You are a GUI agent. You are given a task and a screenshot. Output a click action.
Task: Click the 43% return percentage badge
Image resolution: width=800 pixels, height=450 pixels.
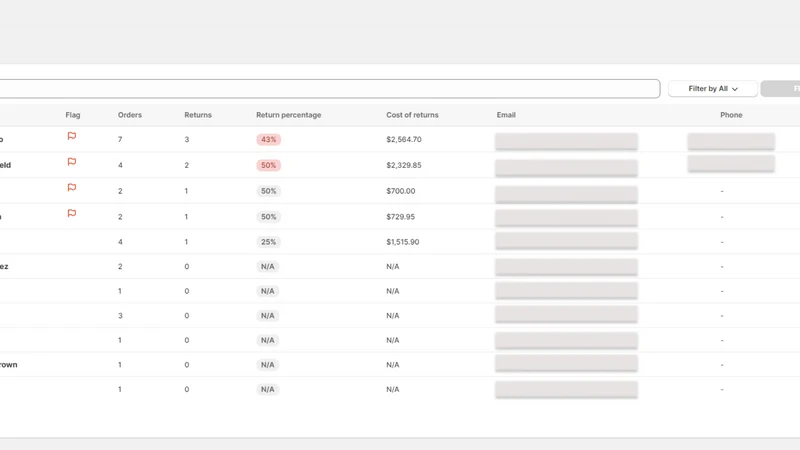pos(268,139)
